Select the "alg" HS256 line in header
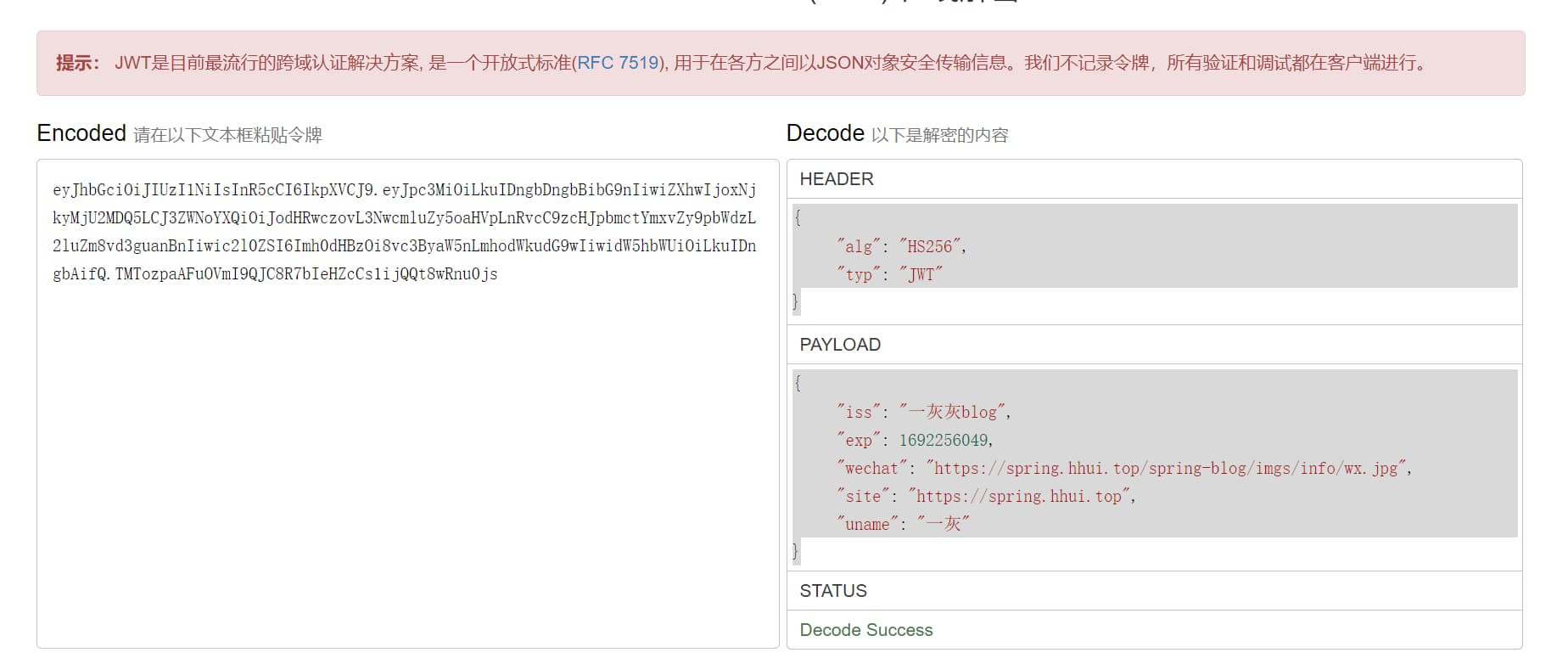This screenshot has height=664, width=1568. 901,246
